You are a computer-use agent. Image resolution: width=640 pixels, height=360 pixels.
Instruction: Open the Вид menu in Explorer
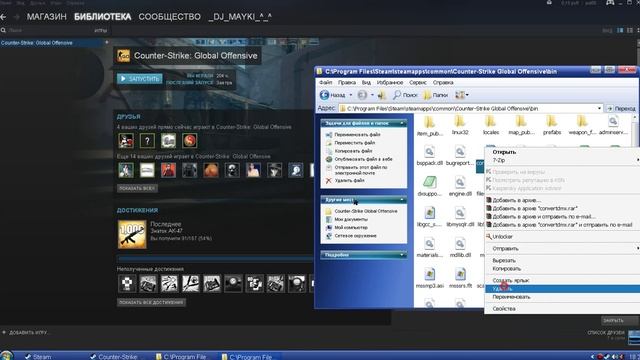pyautogui.click(x=367, y=82)
